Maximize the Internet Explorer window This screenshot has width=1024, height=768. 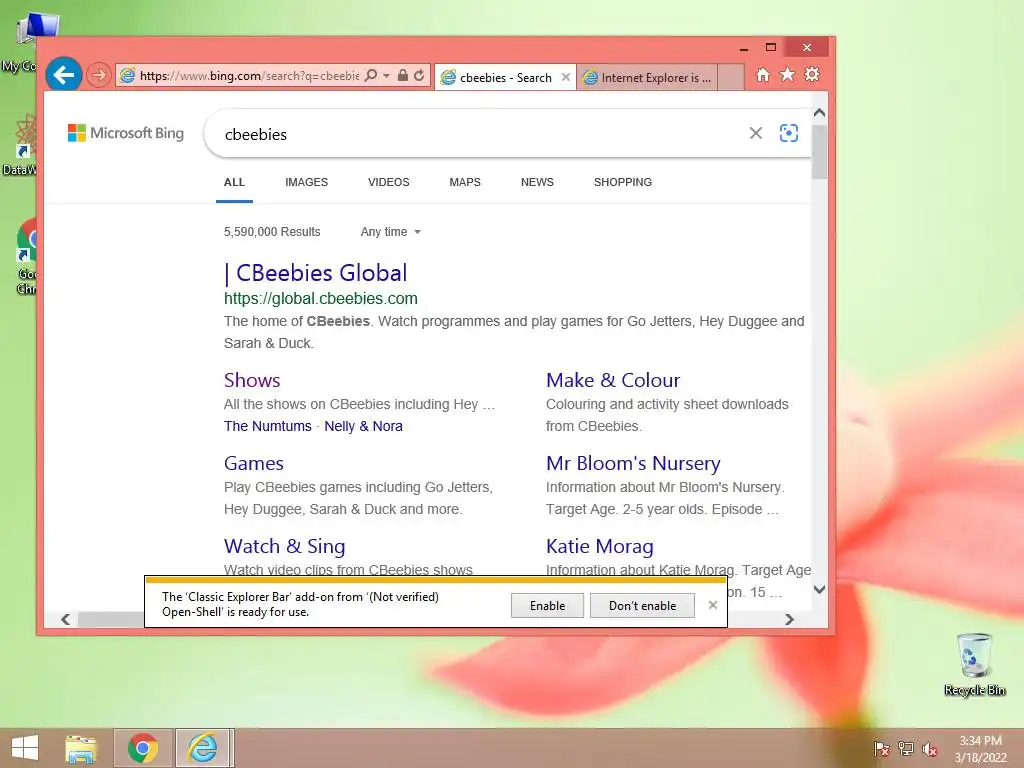coord(771,48)
